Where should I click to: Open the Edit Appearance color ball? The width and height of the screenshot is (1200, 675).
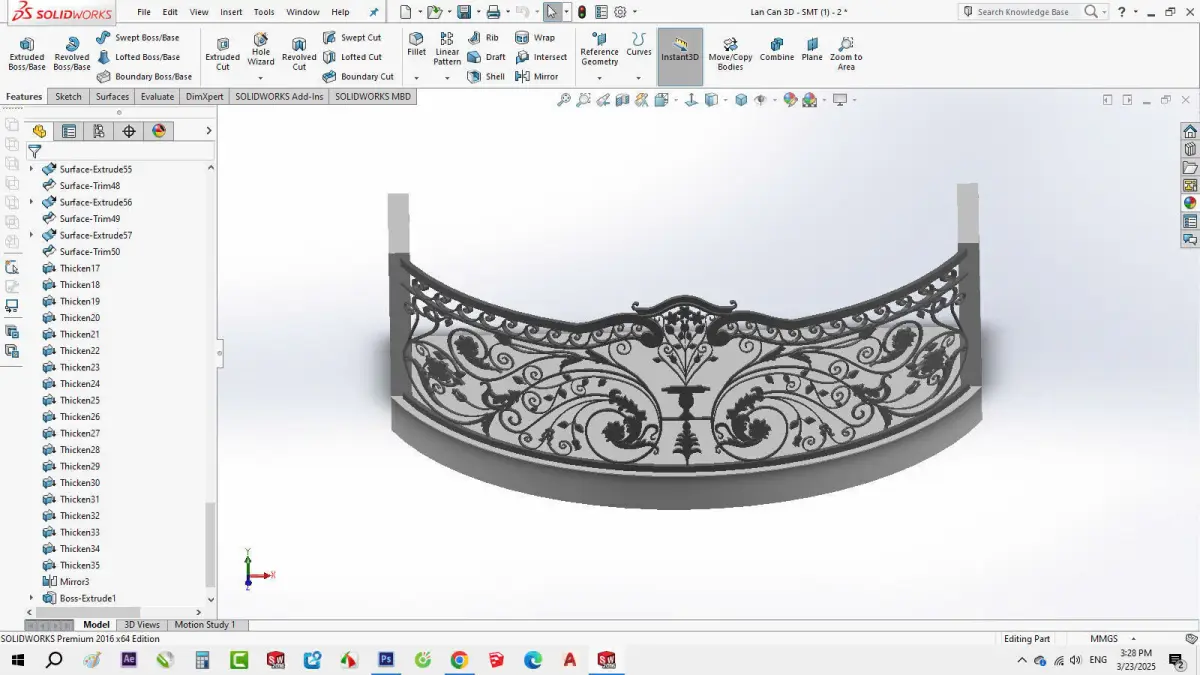790,100
